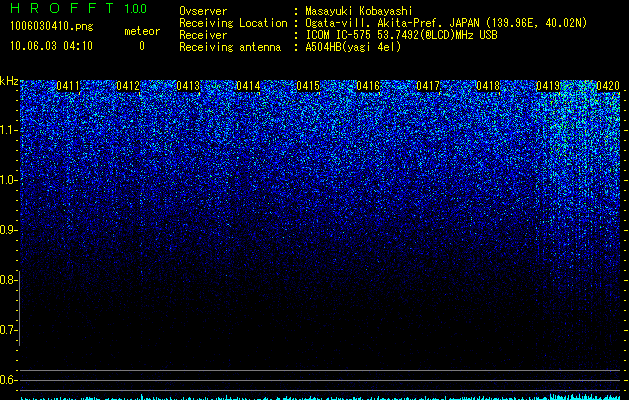The width and height of the screenshot is (629, 400).
Task: Click the Ovserver label
Action: [x=203, y=11]
